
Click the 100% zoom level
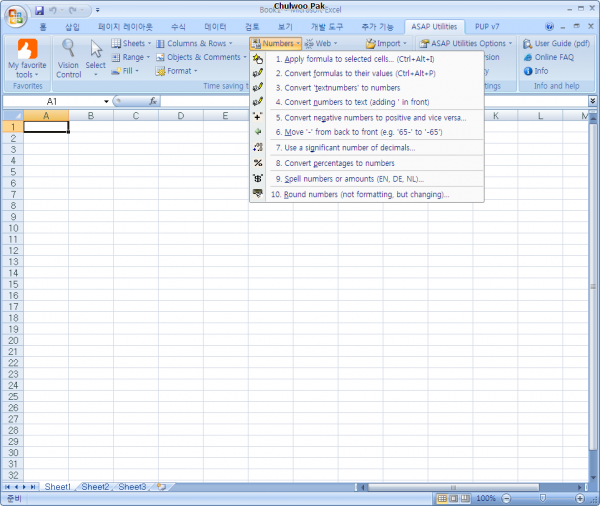pos(486,498)
